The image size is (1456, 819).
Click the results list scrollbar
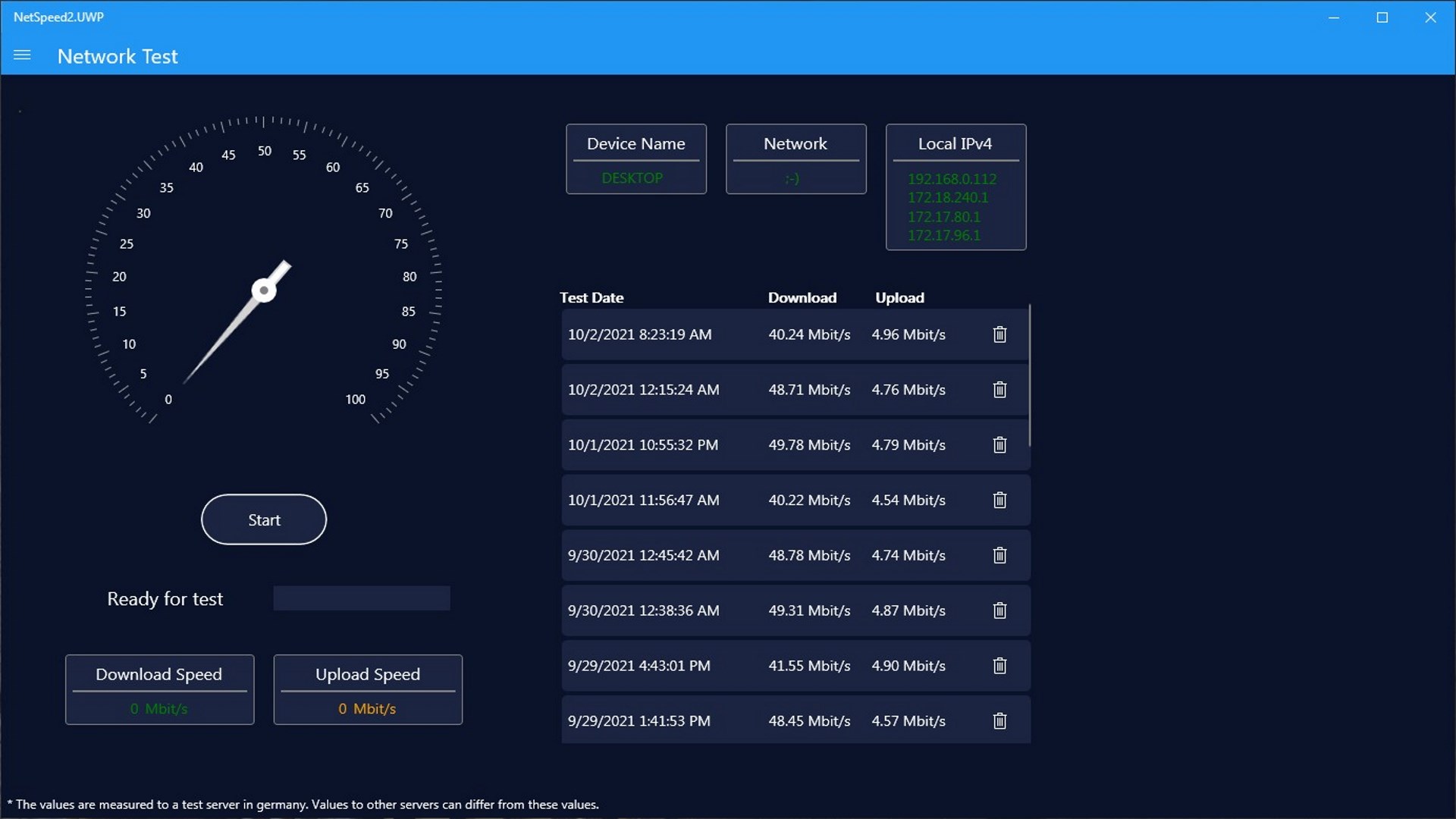click(1029, 375)
